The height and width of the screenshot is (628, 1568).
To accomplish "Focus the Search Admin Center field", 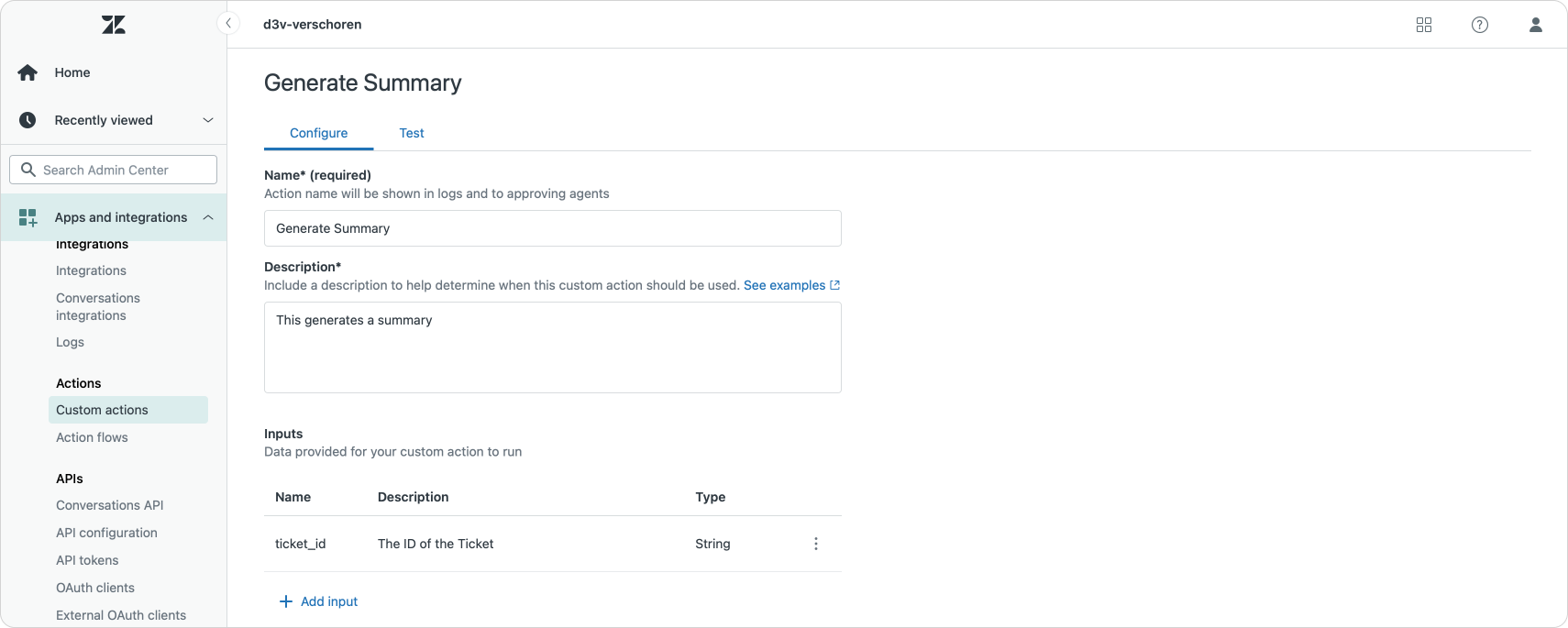I will (x=114, y=170).
